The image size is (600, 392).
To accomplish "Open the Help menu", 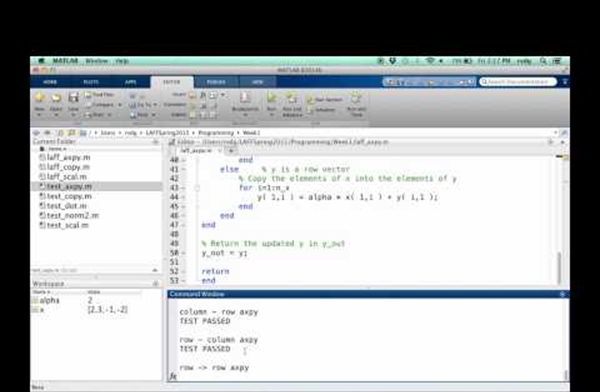I will tap(122, 61).
